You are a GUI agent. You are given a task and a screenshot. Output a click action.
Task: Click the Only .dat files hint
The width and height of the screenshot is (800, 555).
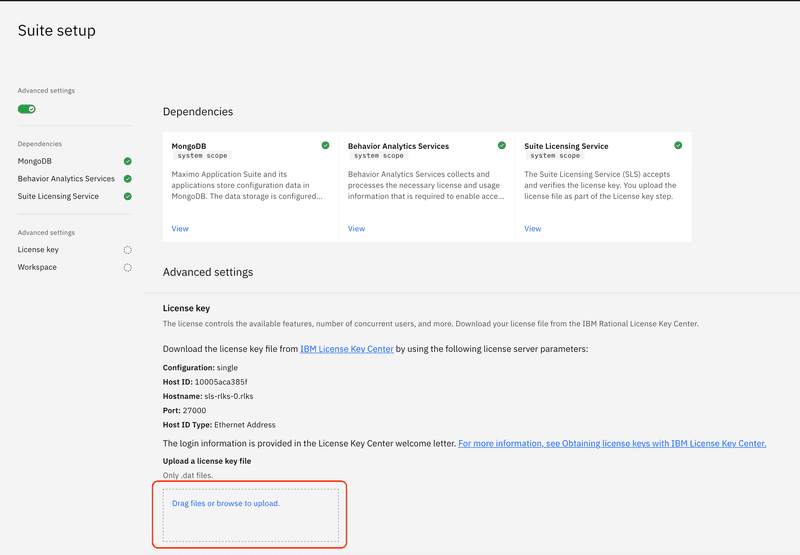coord(188,475)
